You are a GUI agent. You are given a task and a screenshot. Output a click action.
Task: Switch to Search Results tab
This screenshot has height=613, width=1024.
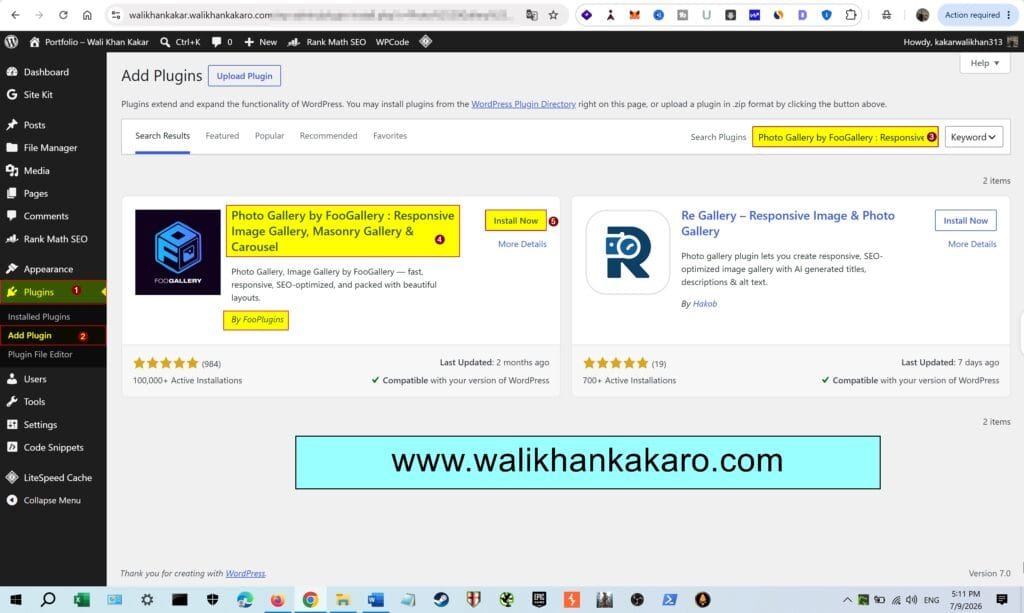(x=163, y=136)
